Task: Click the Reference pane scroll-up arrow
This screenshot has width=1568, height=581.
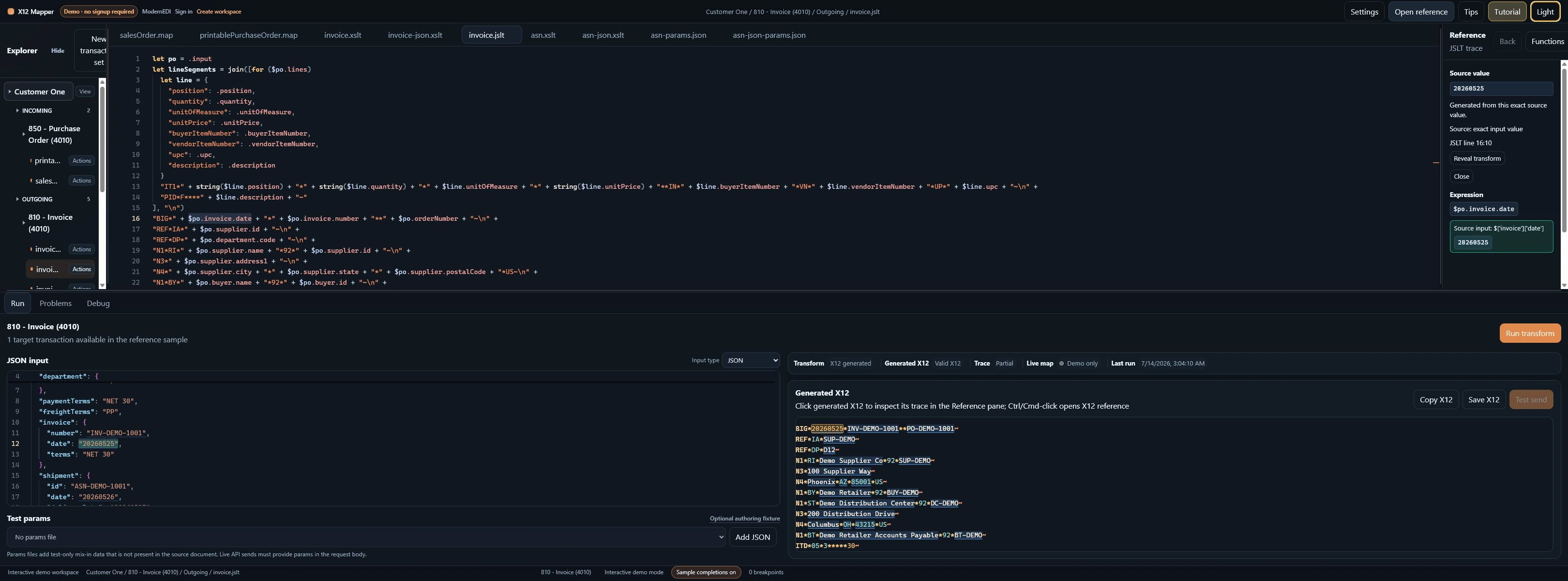Action: point(1564,63)
